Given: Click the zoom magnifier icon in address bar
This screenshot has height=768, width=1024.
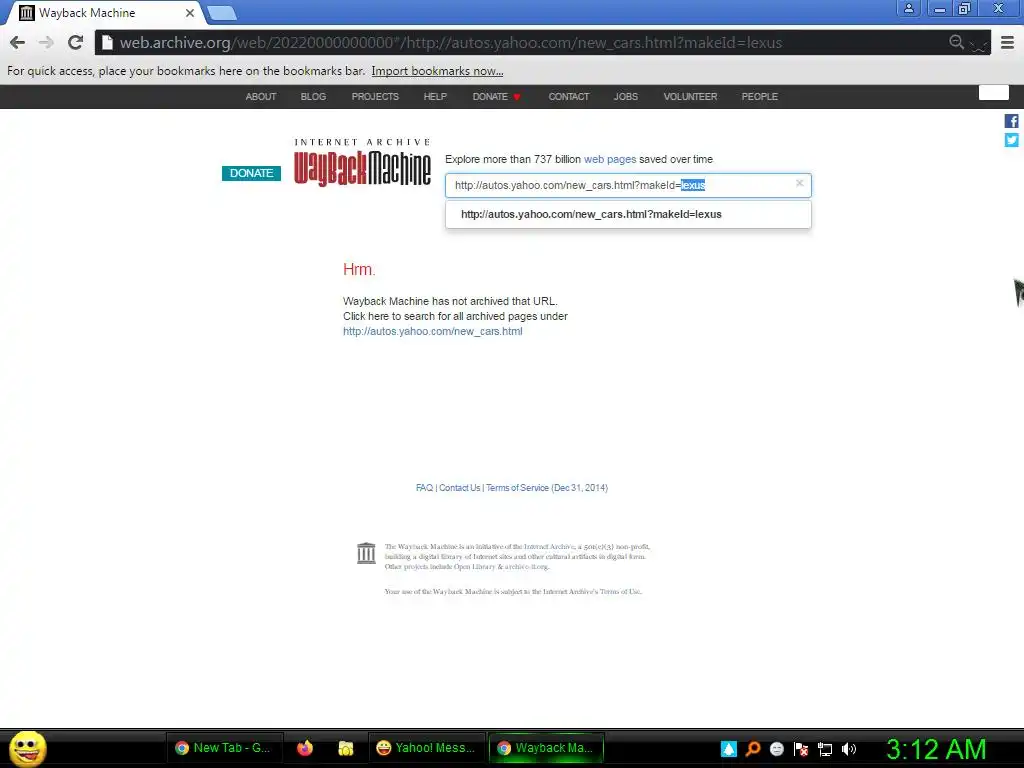Looking at the screenshot, I should (956, 42).
